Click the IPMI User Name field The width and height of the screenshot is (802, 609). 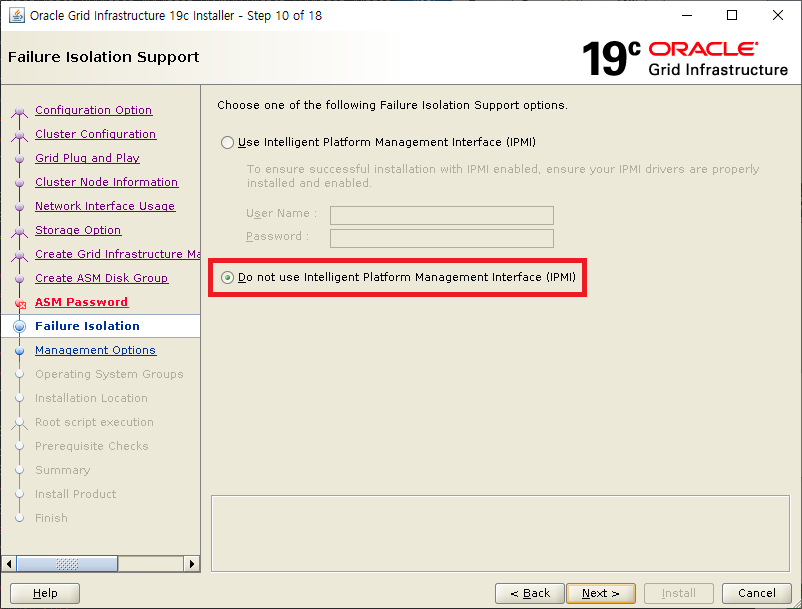[x=441, y=215]
